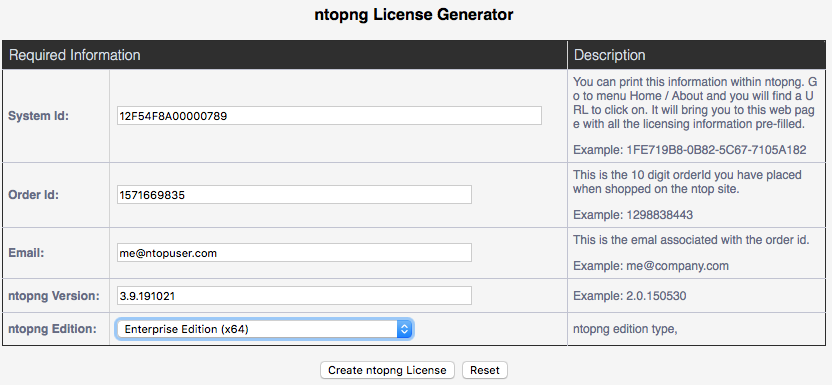Focus the Order Id text box
Viewport: 832px width, 385px height.
(294, 195)
